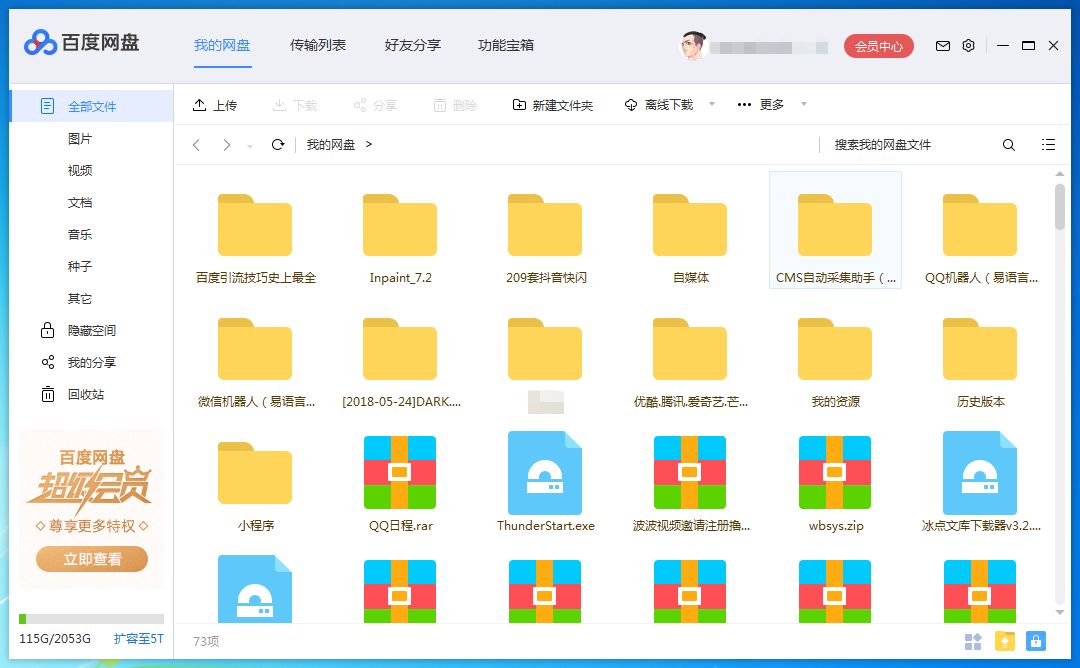Click the storage usage progress bar
This screenshot has width=1080, height=668.
pos(92,618)
